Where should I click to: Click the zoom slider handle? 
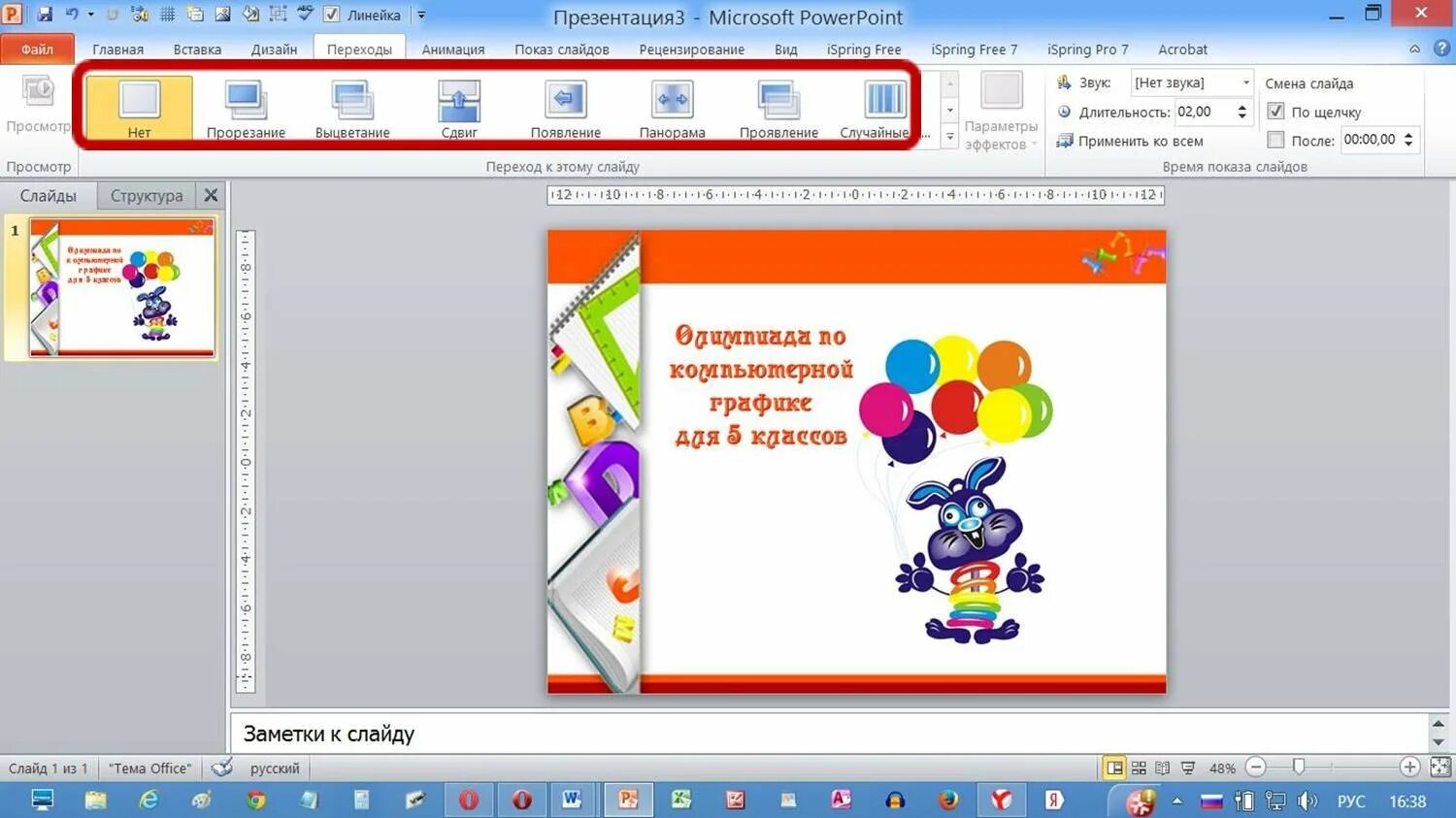coord(1299,768)
